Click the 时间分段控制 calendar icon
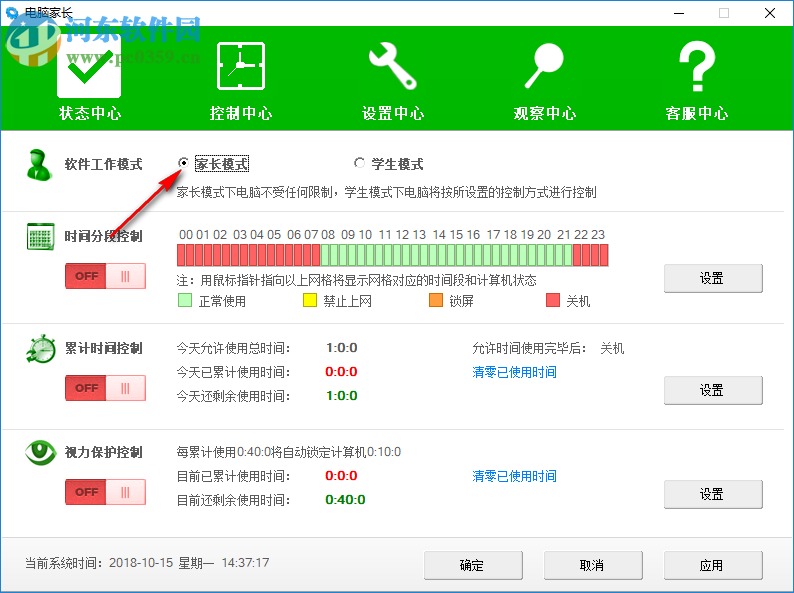Screen dimensions: 794x593 coord(40,236)
